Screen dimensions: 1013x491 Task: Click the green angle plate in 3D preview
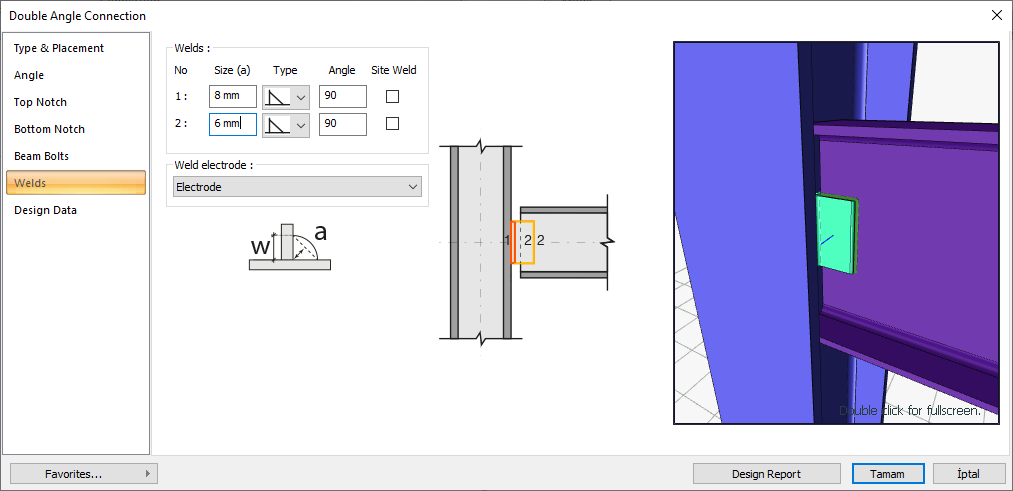[x=836, y=233]
